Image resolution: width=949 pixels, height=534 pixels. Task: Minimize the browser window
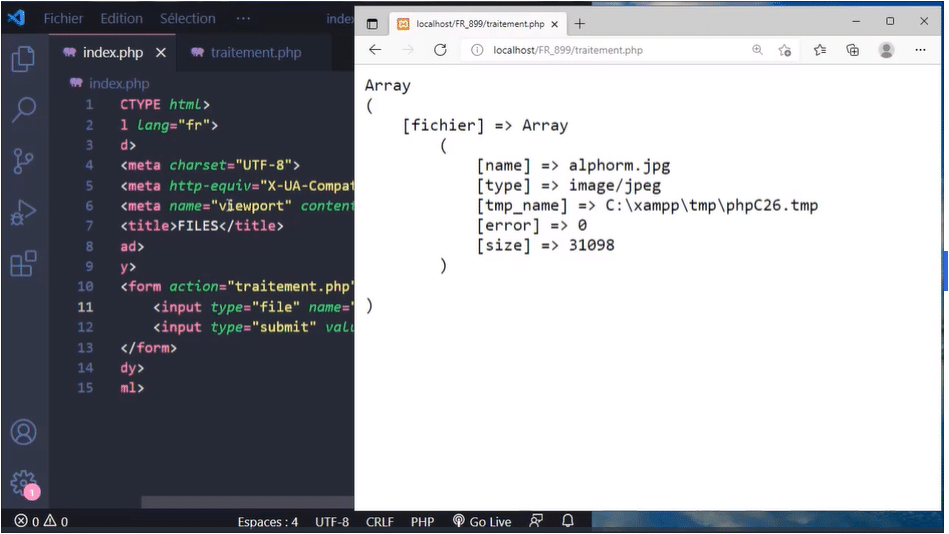pyautogui.click(x=856, y=21)
